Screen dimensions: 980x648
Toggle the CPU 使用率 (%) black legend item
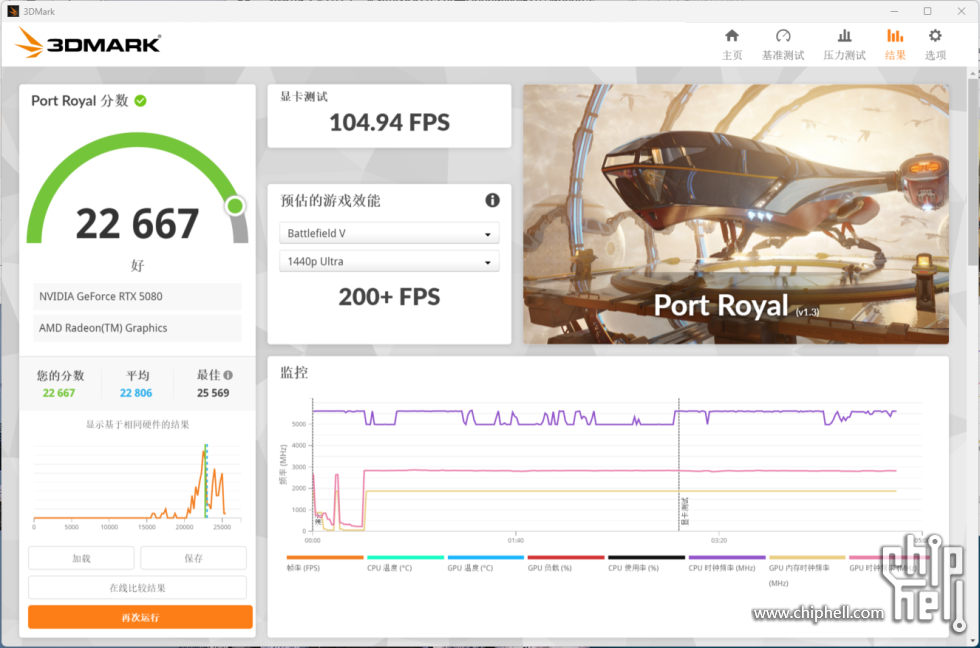[646, 563]
